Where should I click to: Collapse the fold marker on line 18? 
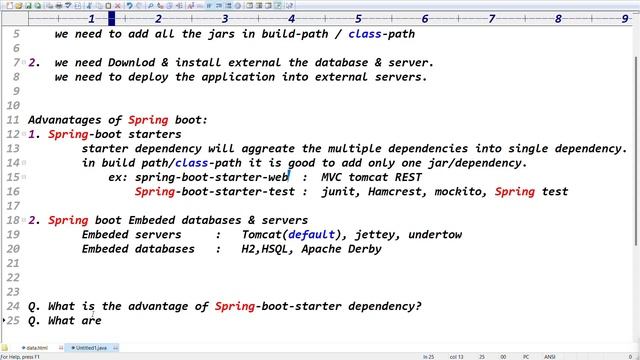coord(24,220)
